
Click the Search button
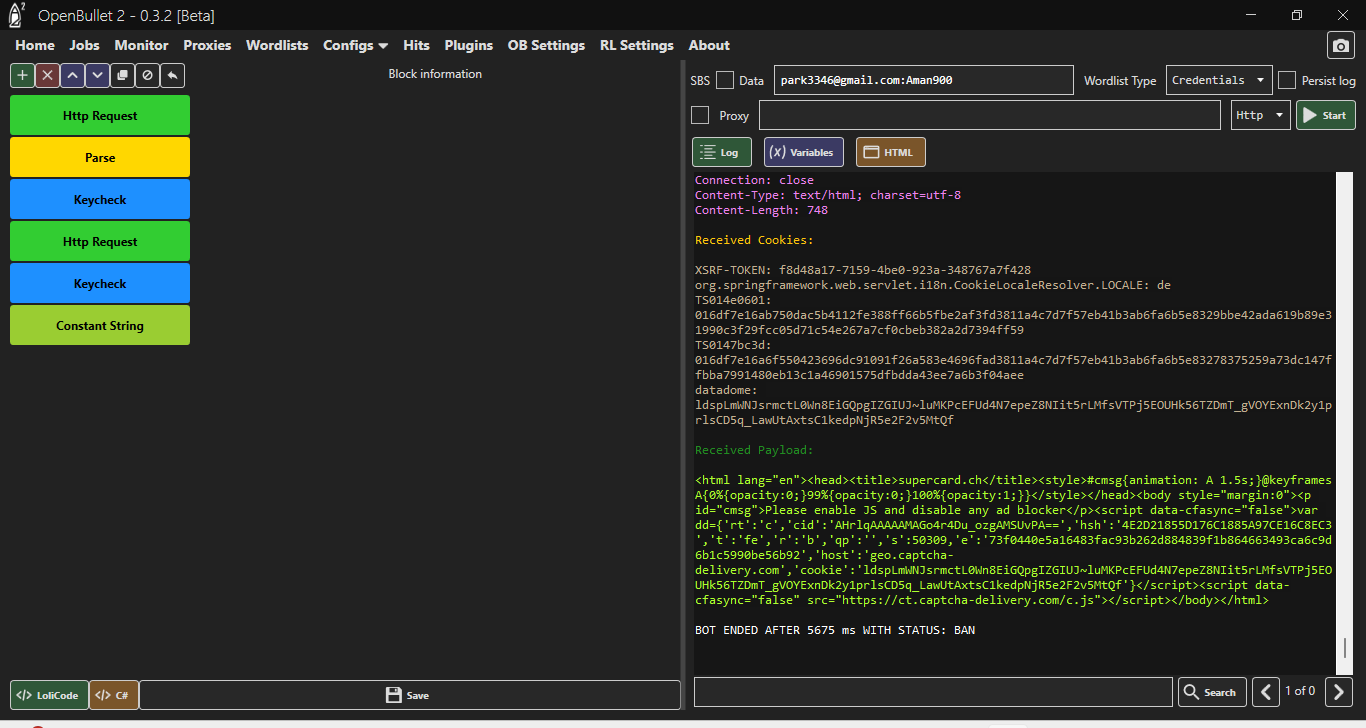pos(1211,692)
